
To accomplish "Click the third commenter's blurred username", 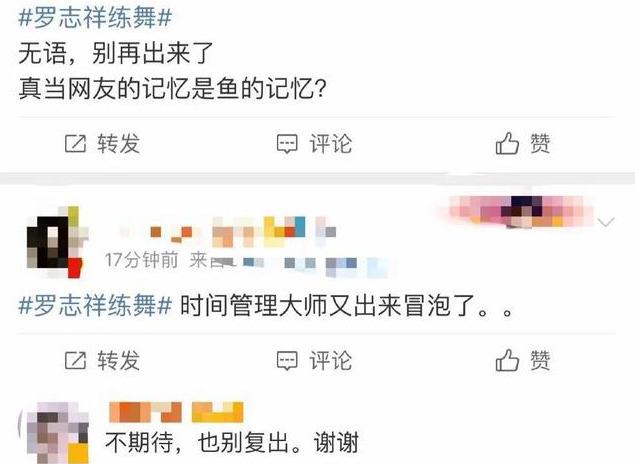I will [x=176, y=412].
